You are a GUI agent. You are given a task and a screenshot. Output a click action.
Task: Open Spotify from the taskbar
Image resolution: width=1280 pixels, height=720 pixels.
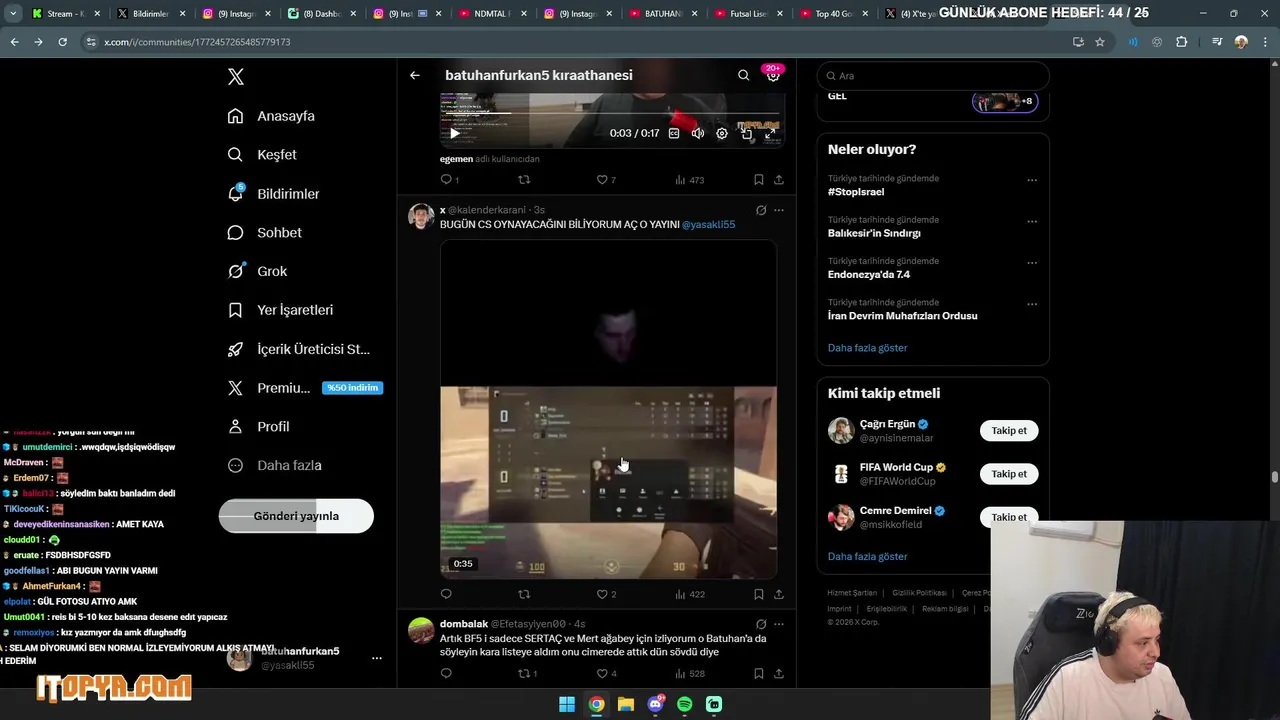tap(685, 704)
